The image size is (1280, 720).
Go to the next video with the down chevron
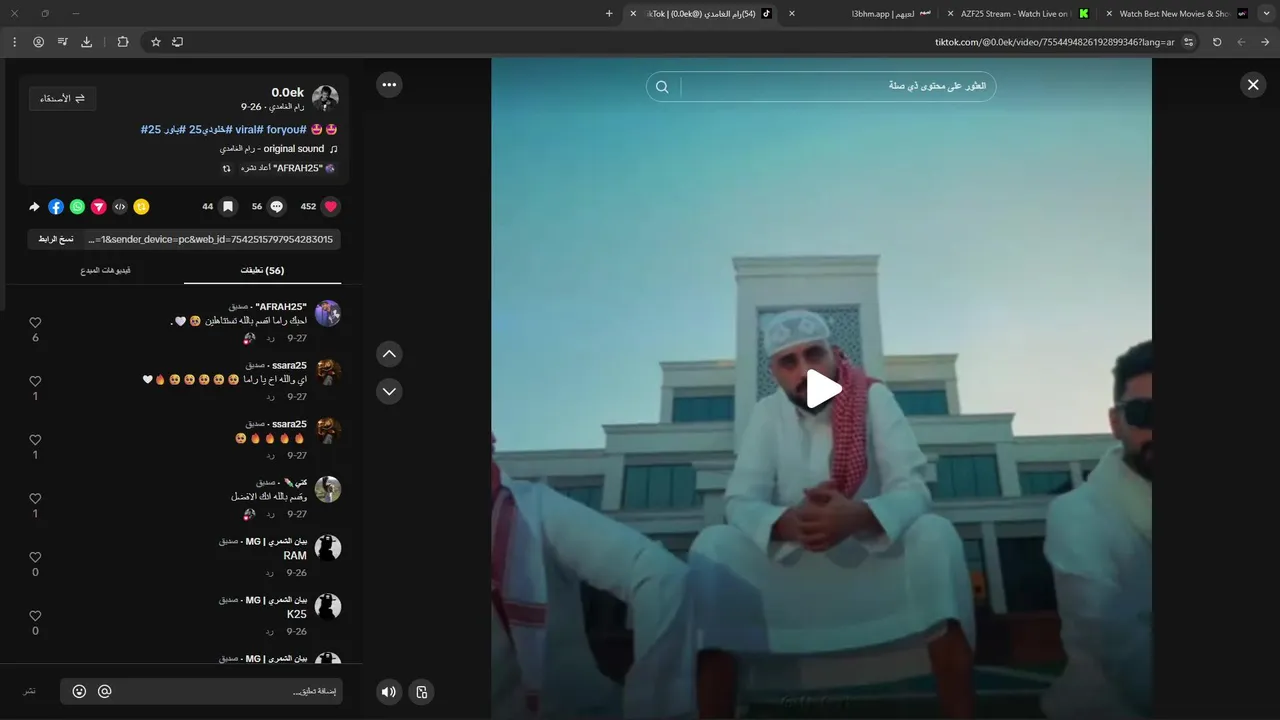point(389,391)
